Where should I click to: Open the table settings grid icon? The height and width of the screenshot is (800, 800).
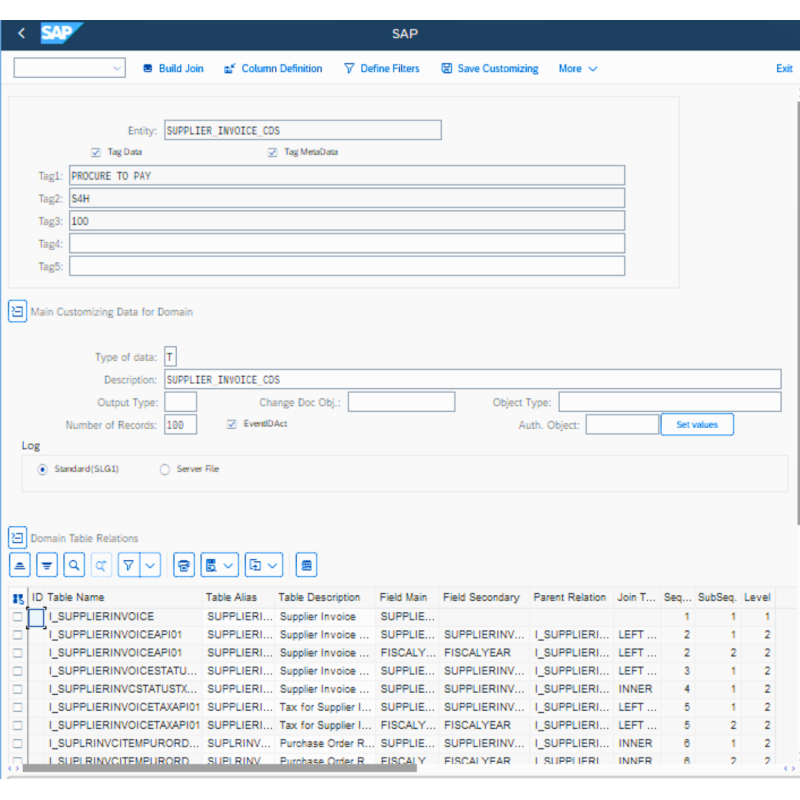306,564
